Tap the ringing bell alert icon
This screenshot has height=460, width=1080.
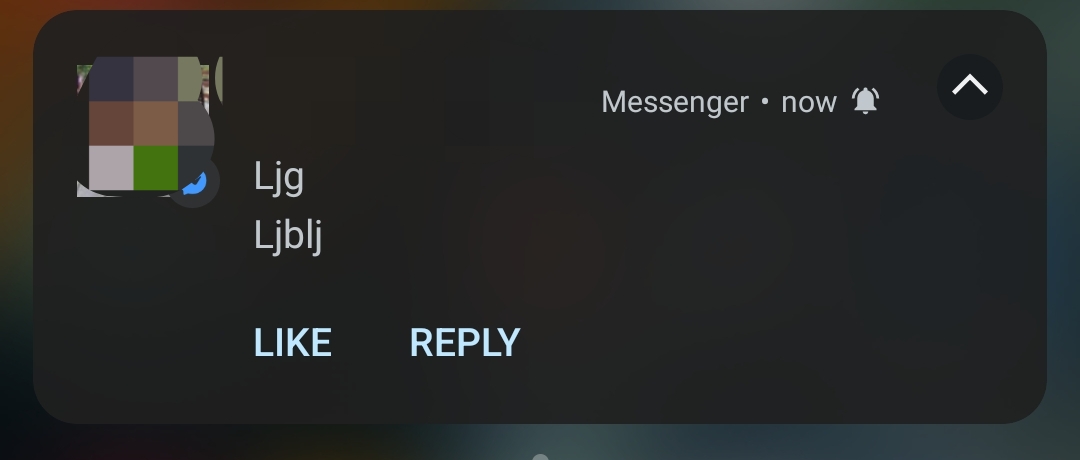tap(865, 101)
